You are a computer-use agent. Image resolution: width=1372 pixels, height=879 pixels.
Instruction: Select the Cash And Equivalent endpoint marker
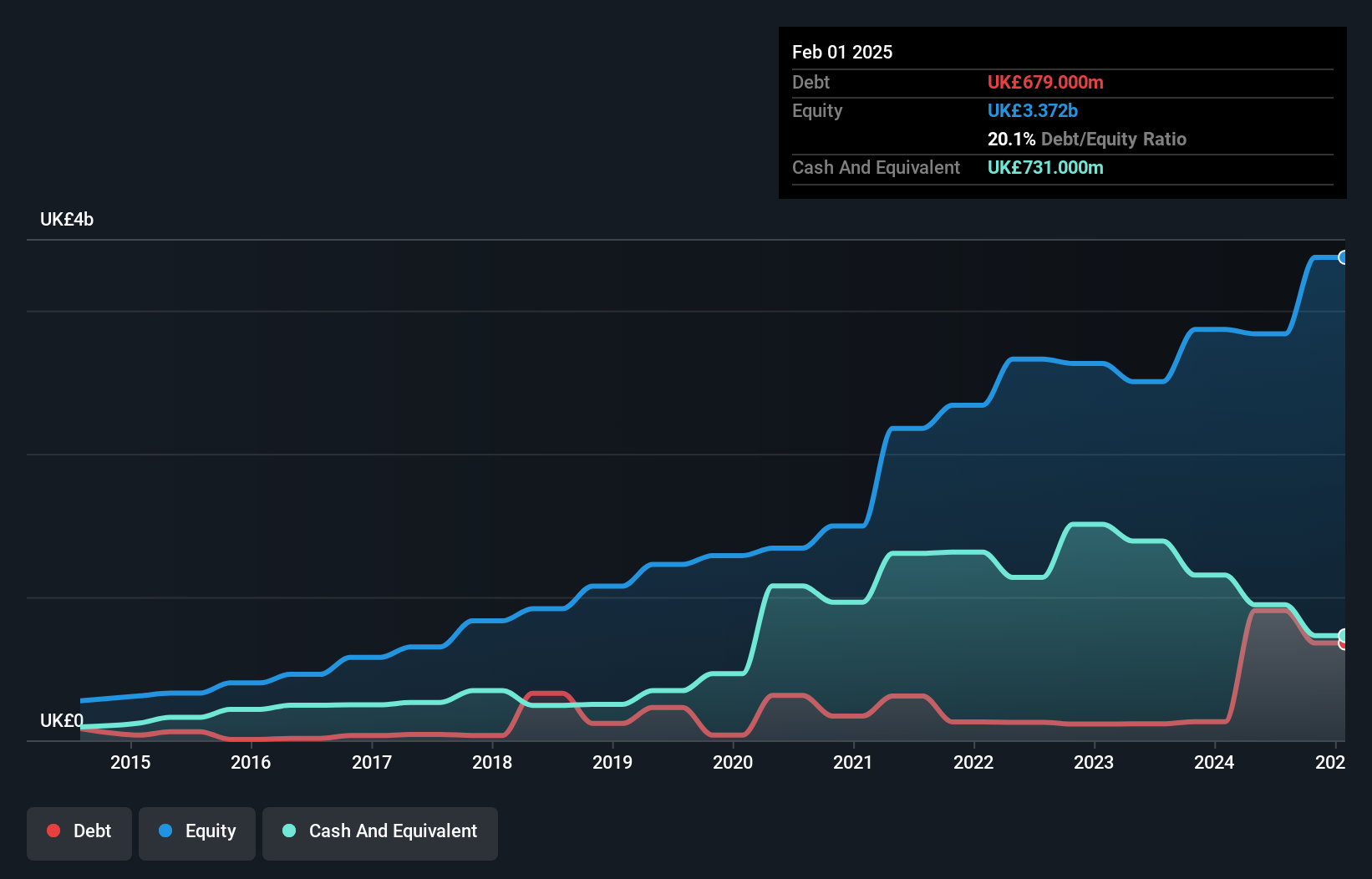1343,636
